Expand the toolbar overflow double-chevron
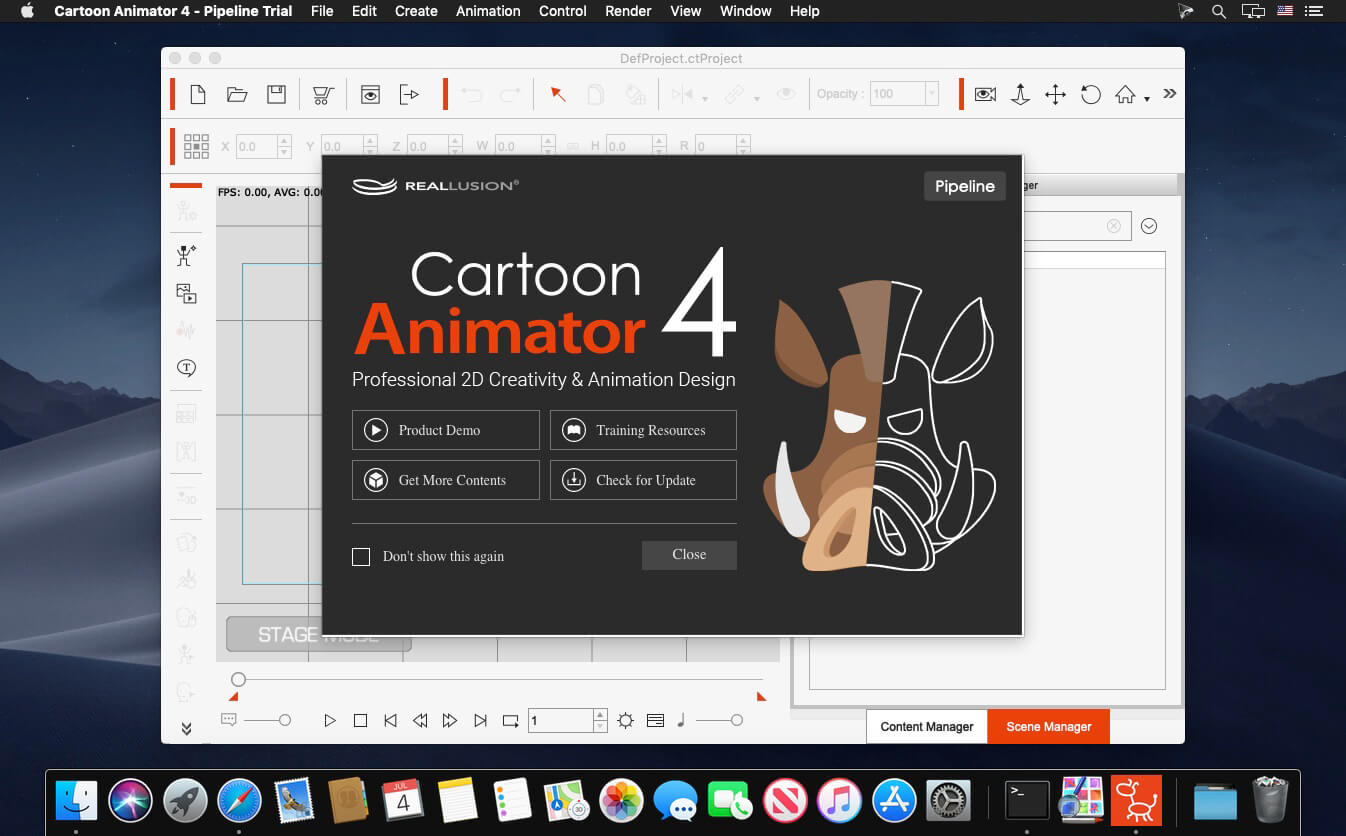1346x836 pixels. [x=1169, y=94]
